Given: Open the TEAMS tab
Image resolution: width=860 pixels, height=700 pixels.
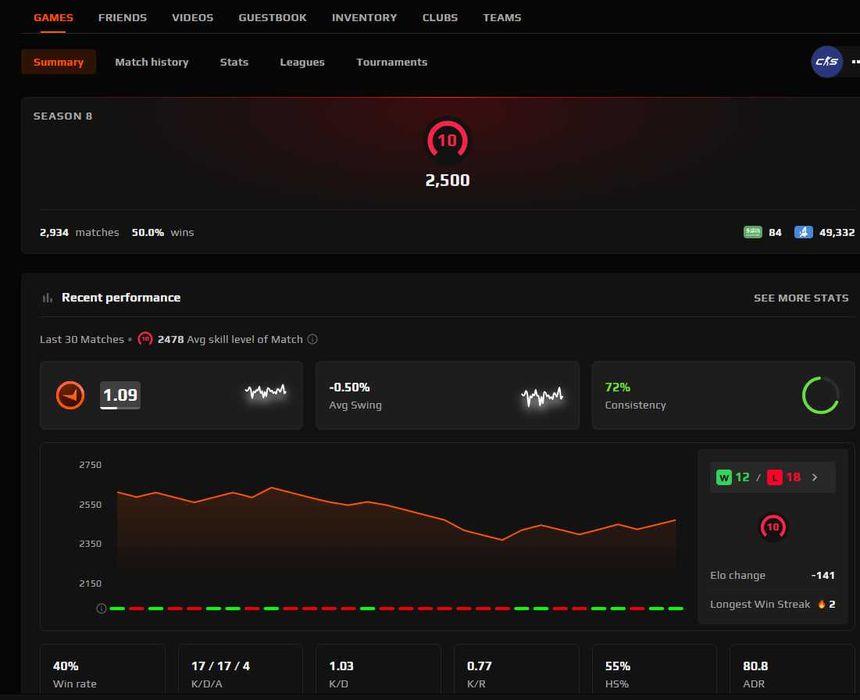Looking at the screenshot, I should point(502,18).
